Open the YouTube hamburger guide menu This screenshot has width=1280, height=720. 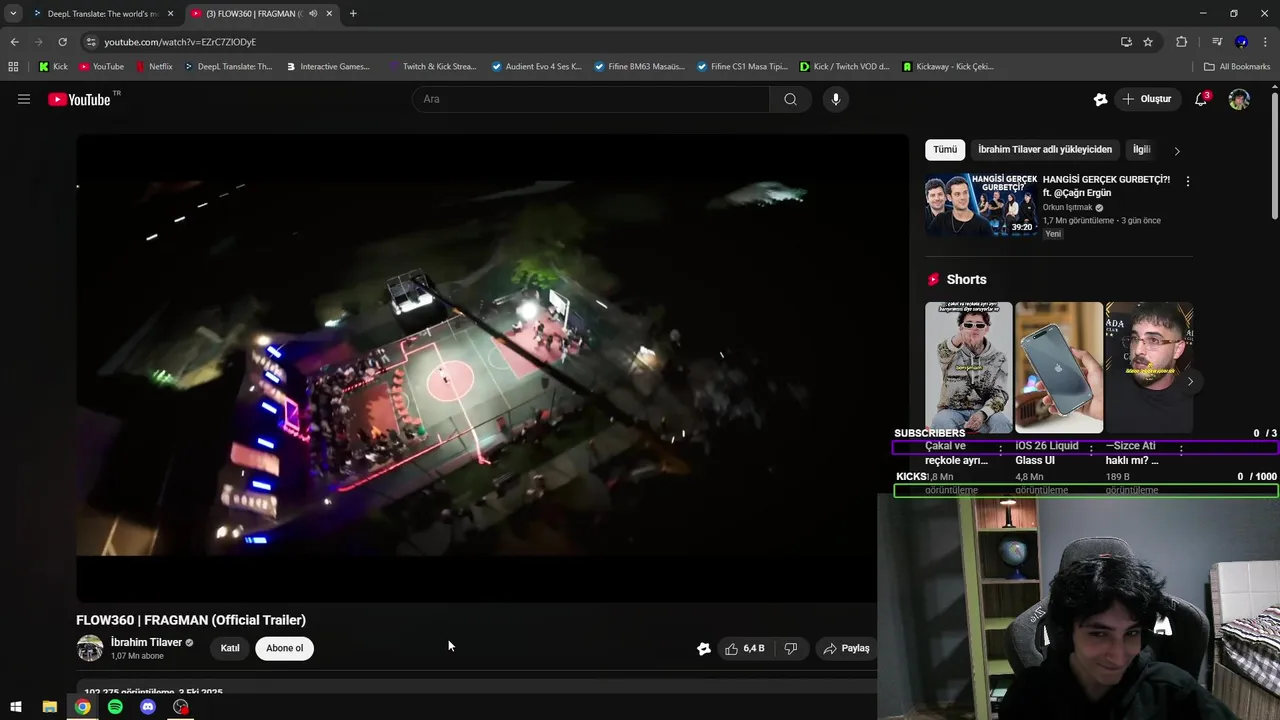click(24, 99)
